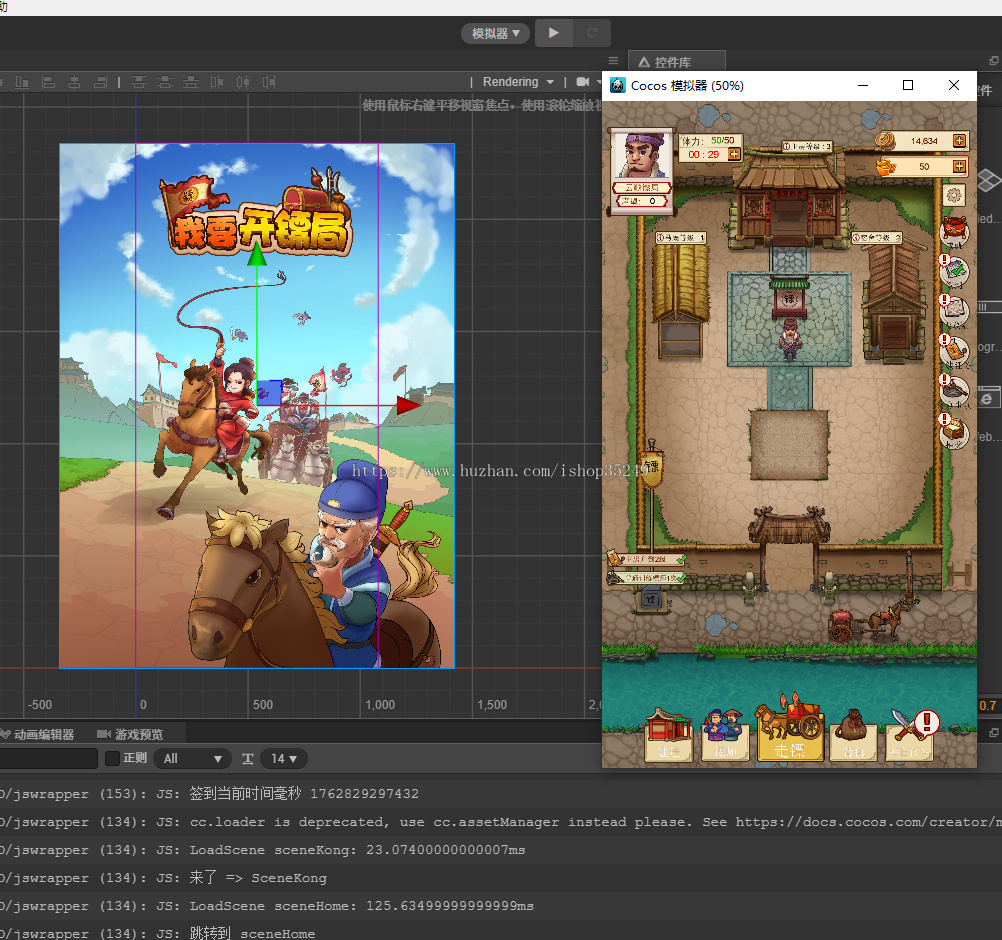This screenshot has height=940, width=1002.
Task: Focus the console filter input field
Action: click(x=49, y=759)
